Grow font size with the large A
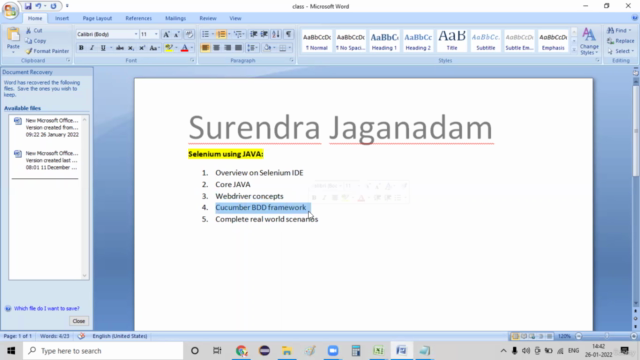 pos(166,34)
